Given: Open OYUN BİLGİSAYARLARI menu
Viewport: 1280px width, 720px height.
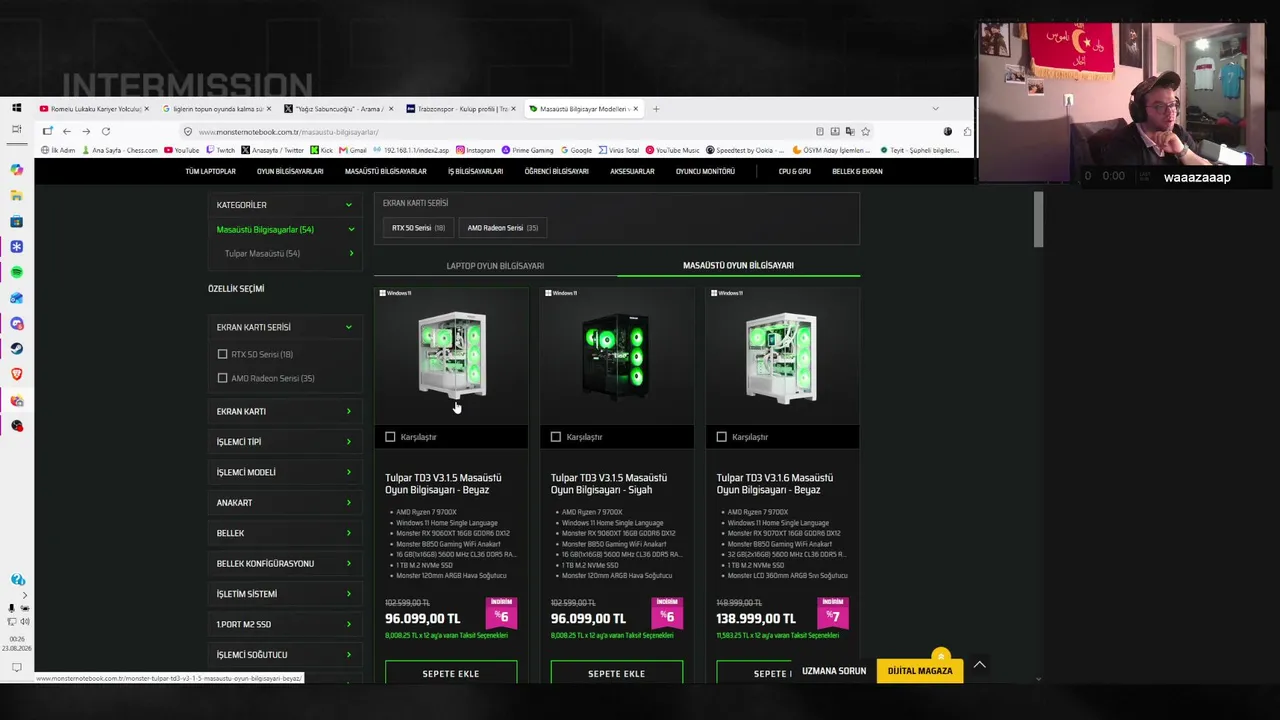Looking at the screenshot, I should coord(290,171).
